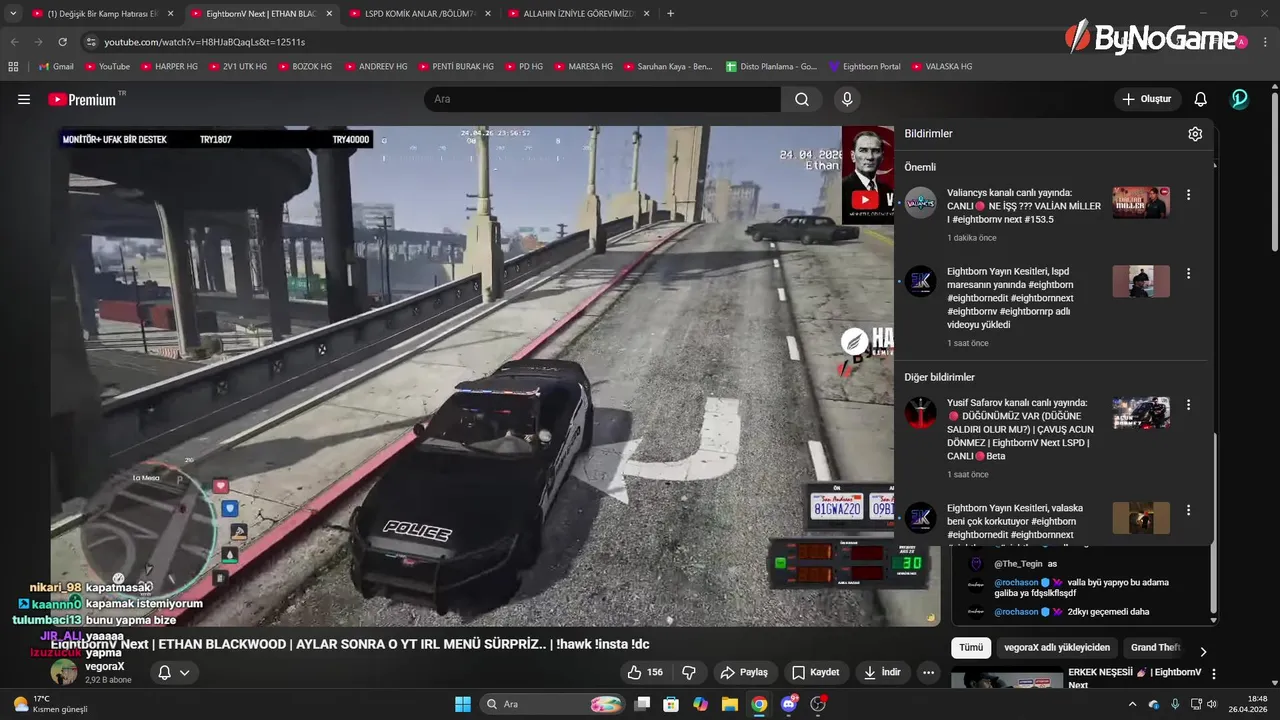1280x720 pixels.
Task: Open options for 'lspd maresanın yanında' notification
Action: coord(1188,273)
